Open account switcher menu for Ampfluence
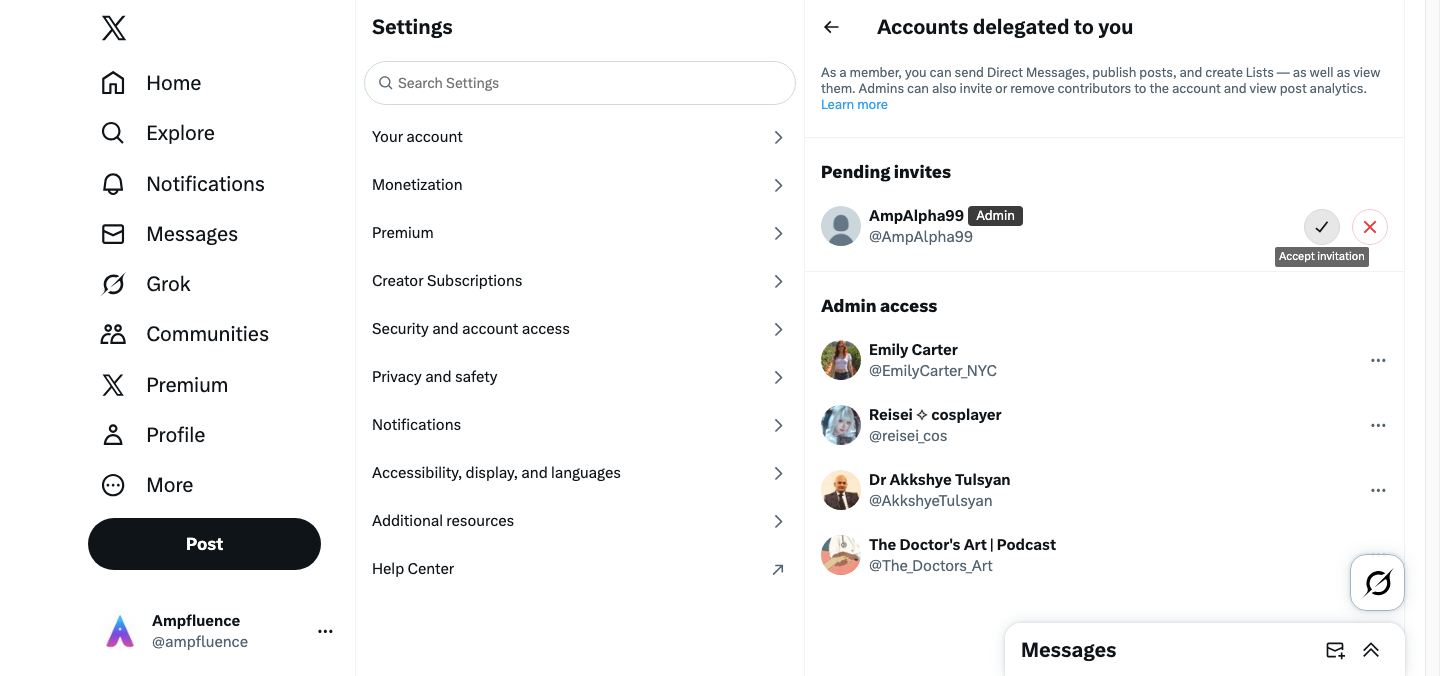This screenshot has width=1440, height=676. coord(325,631)
